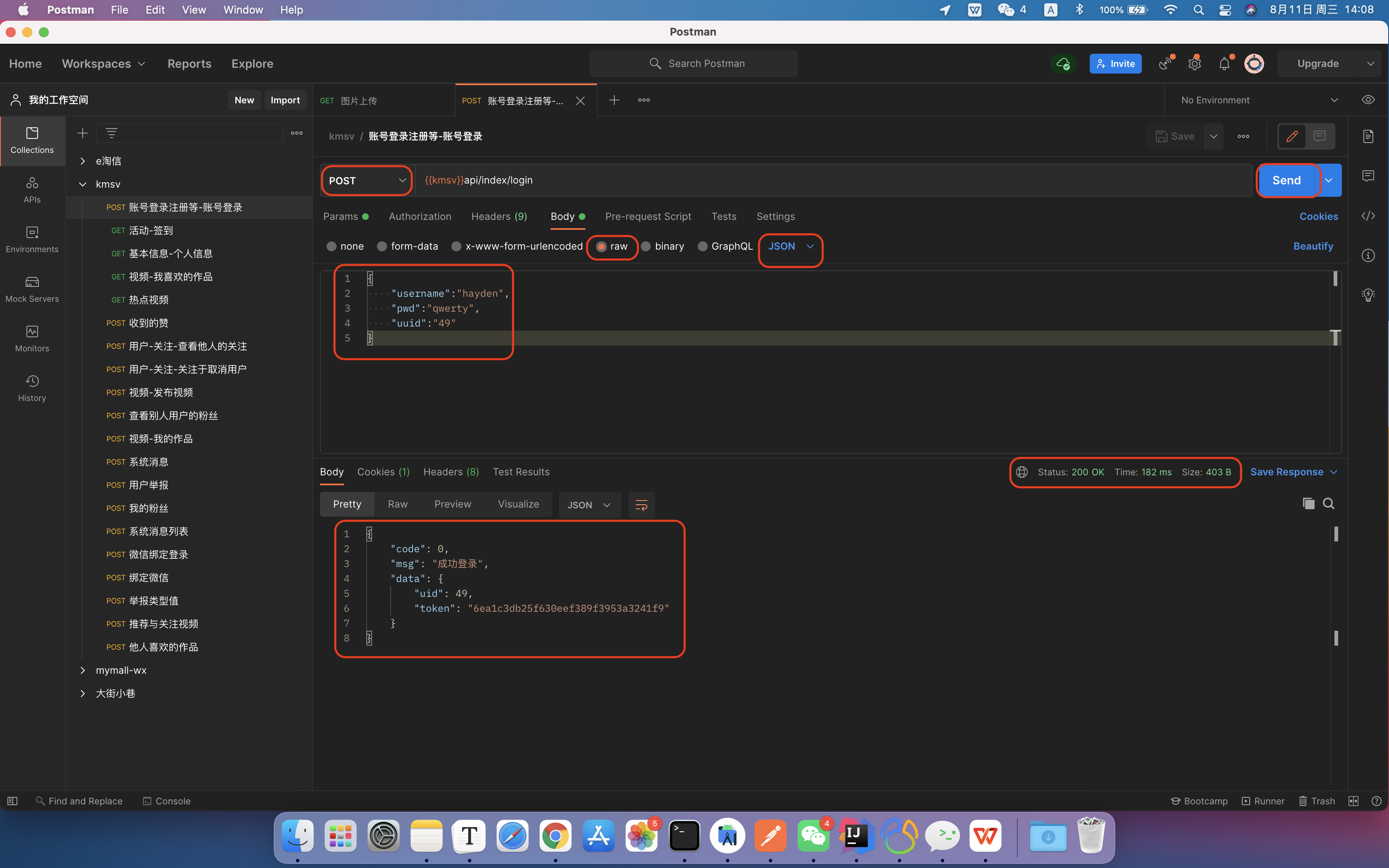Viewport: 1389px width, 868px height.
Task: Open the Mock Servers sidebar panel
Action: coord(32,289)
